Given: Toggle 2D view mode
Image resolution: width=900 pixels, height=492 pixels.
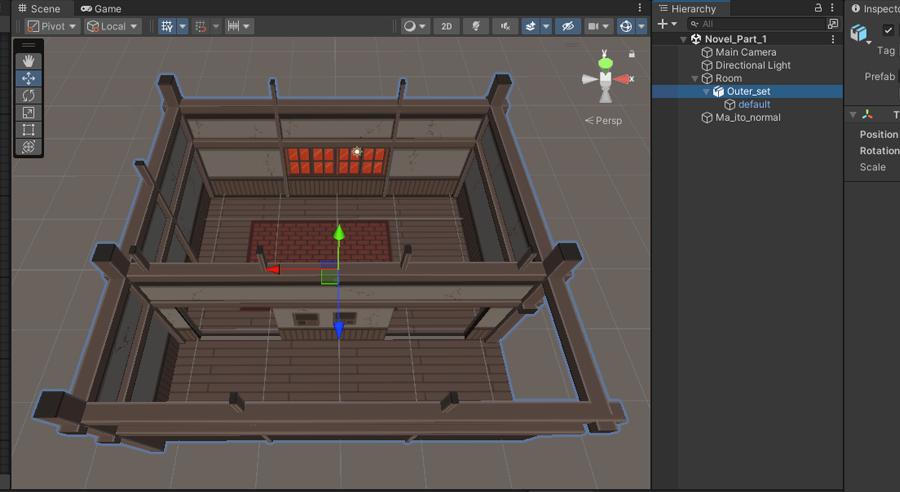Looking at the screenshot, I should coord(446,26).
